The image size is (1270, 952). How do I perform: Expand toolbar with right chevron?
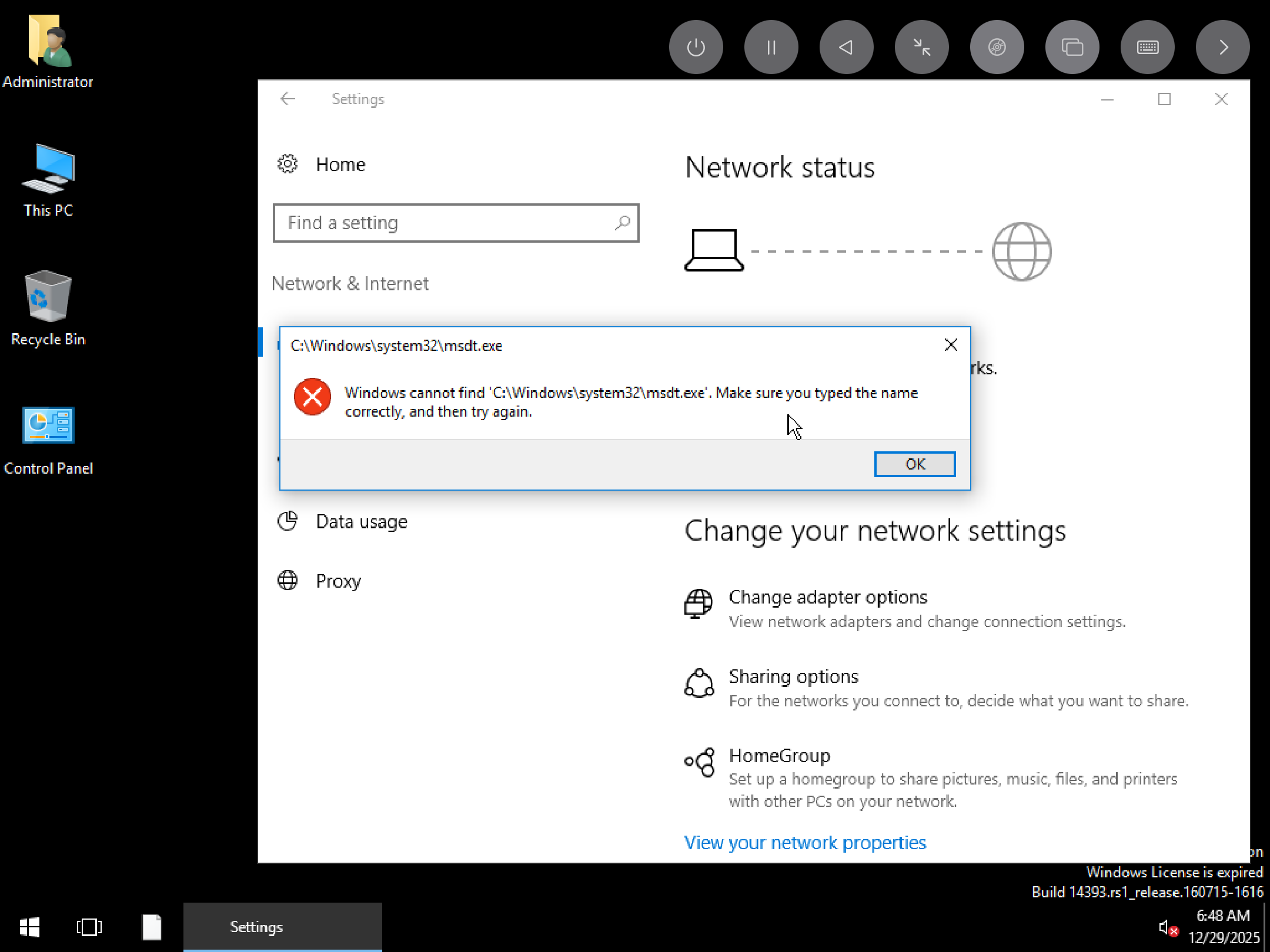pos(1222,47)
